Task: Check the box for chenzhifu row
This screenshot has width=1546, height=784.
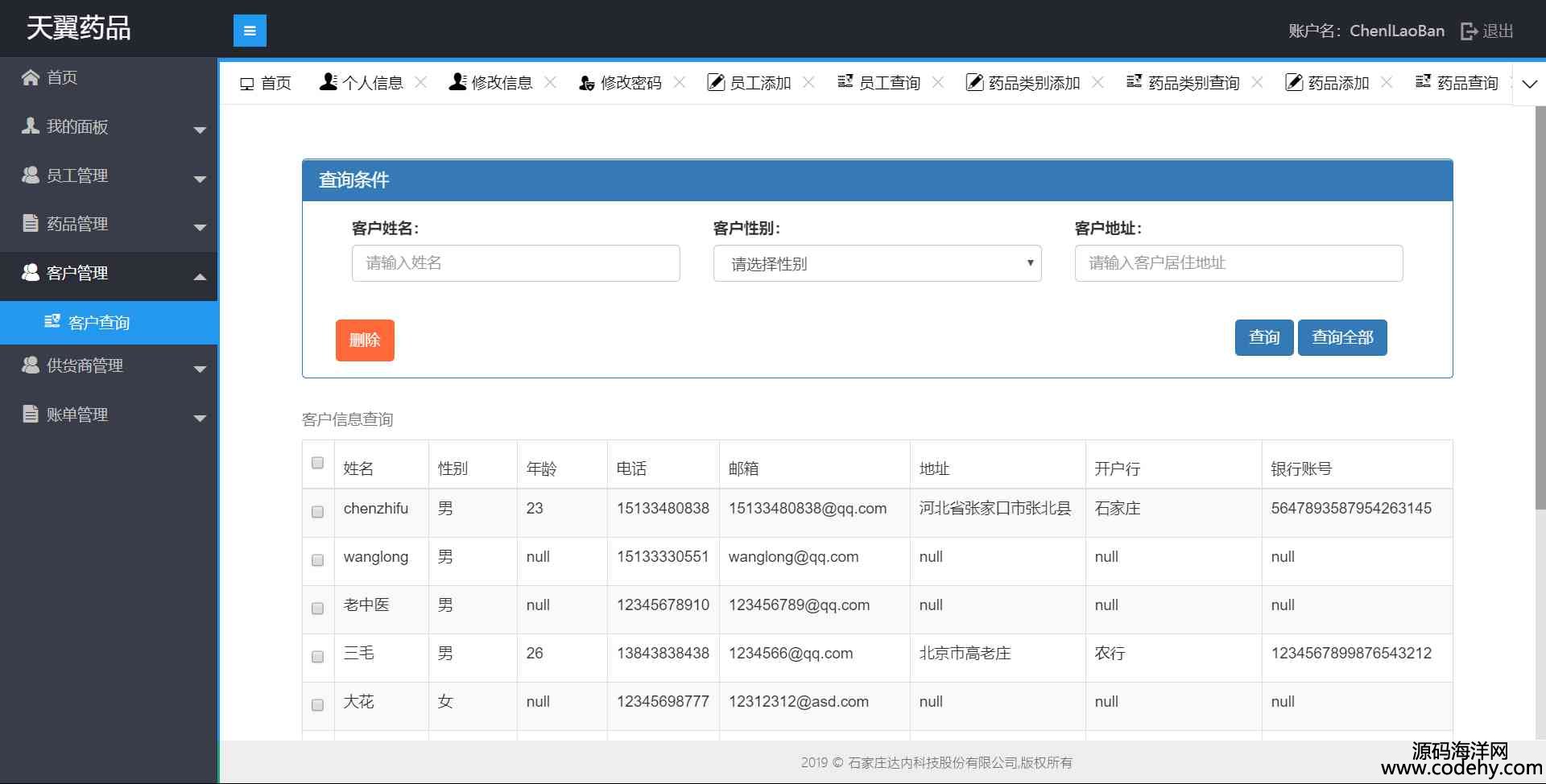Action: (317, 512)
